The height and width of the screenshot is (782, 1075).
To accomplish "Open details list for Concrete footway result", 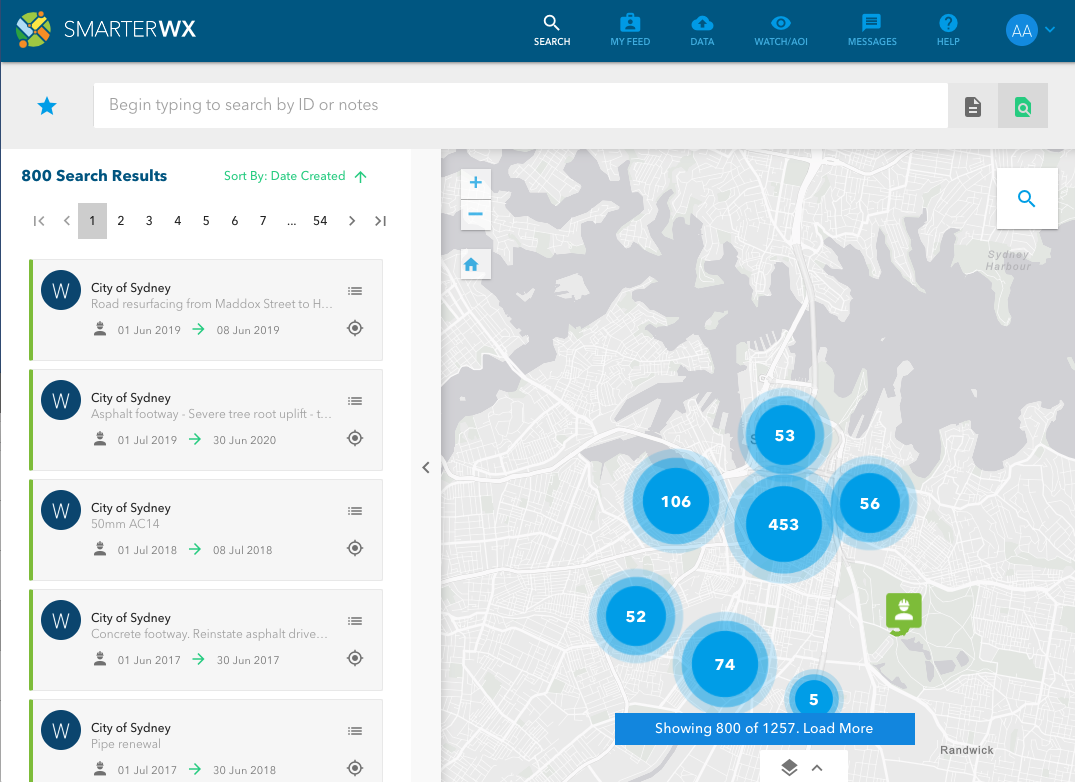I will pyautogui.click(x=354, y=621).
